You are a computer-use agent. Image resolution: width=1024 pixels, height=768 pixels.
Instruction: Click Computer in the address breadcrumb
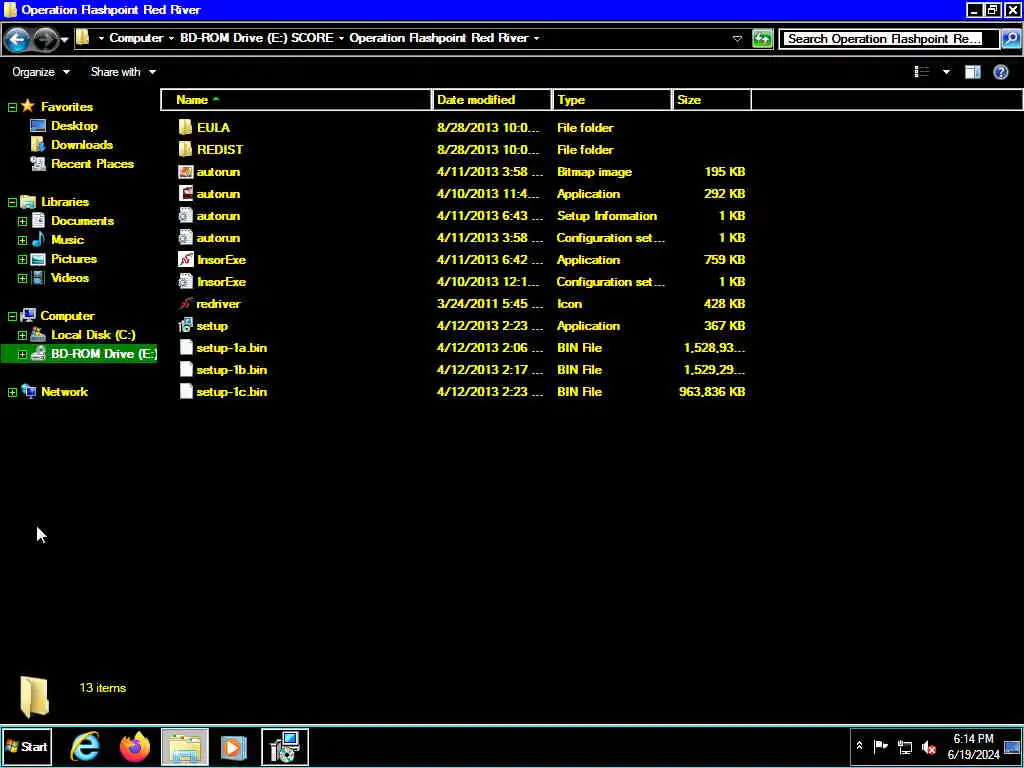coord(136,38)
